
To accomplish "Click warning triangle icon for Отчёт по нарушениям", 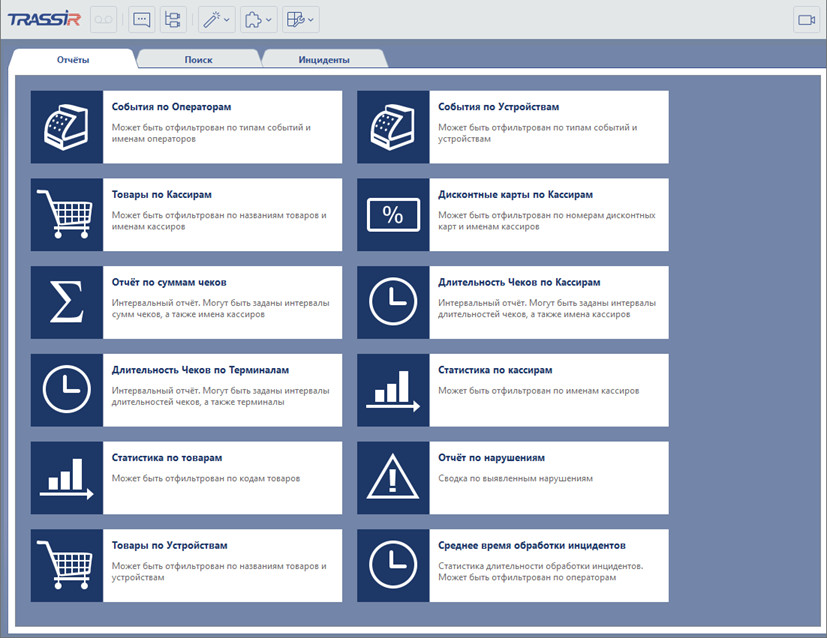I will coord(393,478).
